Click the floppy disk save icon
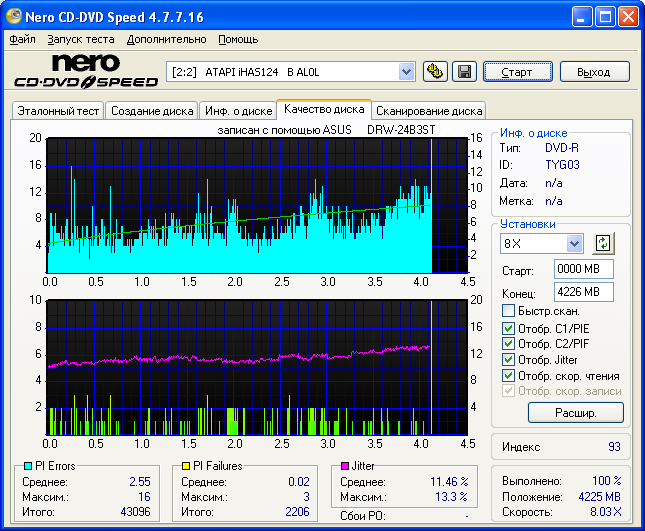Image resolution: width=645 pixels, height=531 pixels. pos(463,71)
